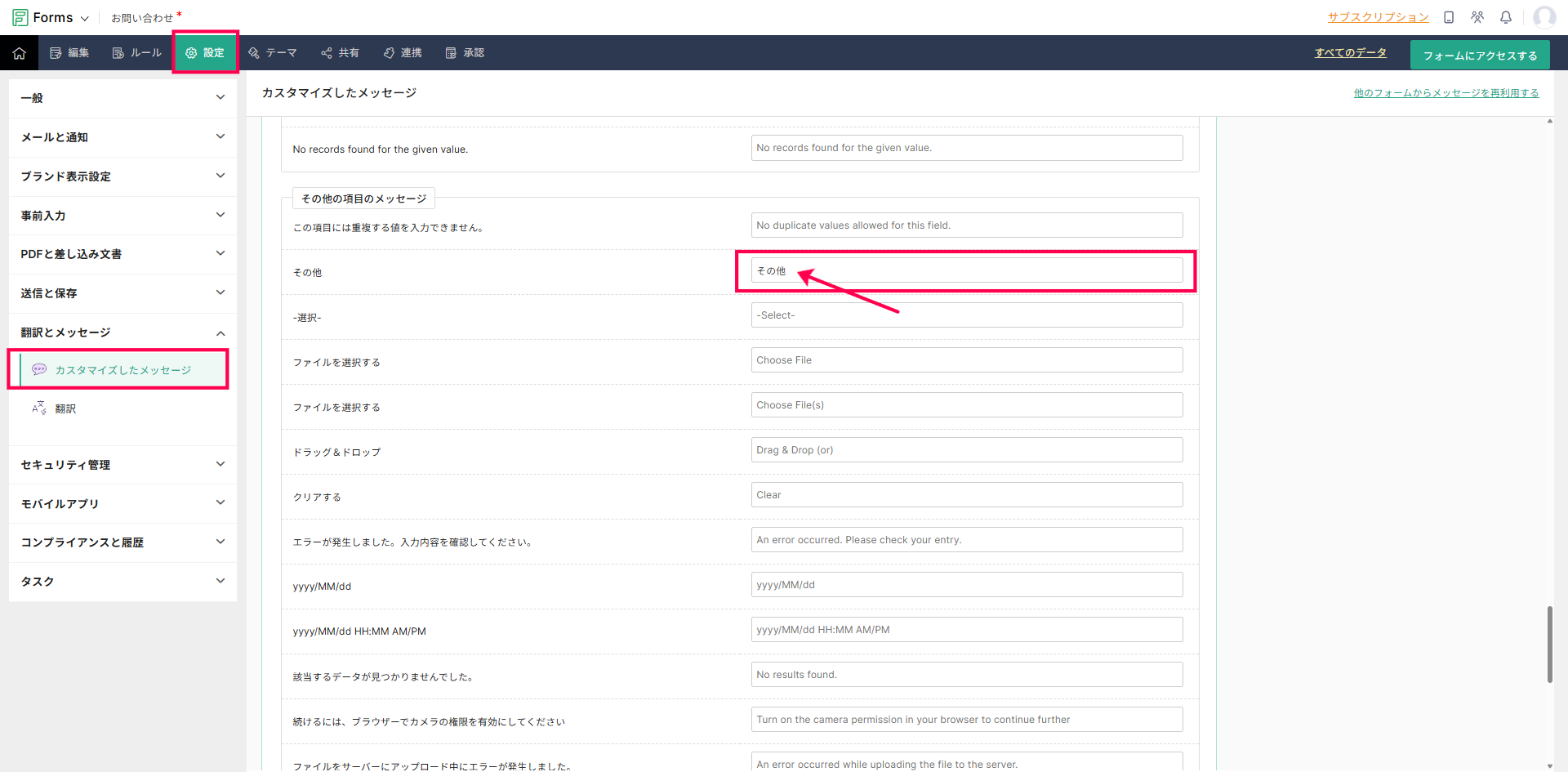Expand the セキュリティ管理 section
This screenshot has height=772, width=1568.
[x=122, y=465]
